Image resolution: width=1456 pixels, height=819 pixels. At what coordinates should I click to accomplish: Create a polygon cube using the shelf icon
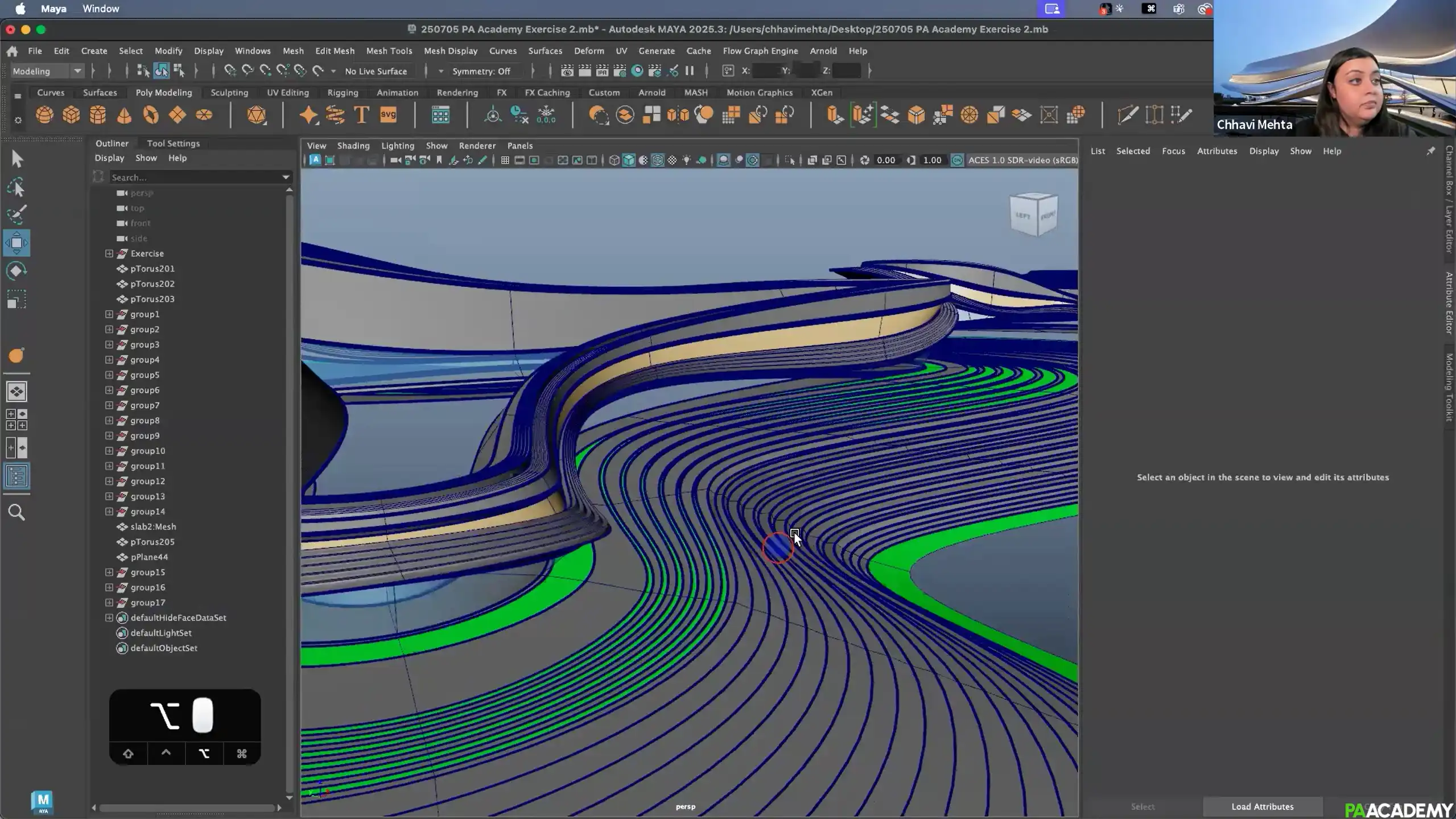point(71,115)
